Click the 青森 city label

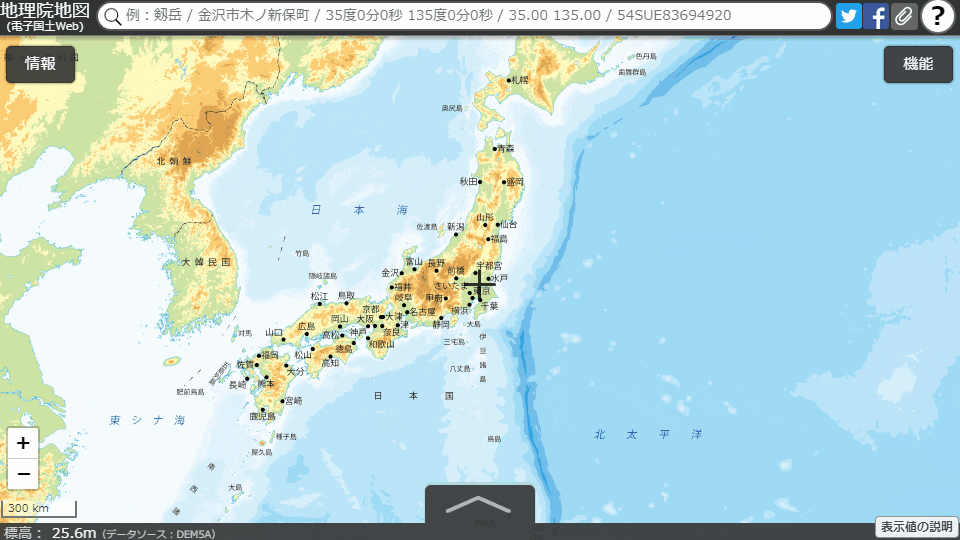[x=506, y=148]
